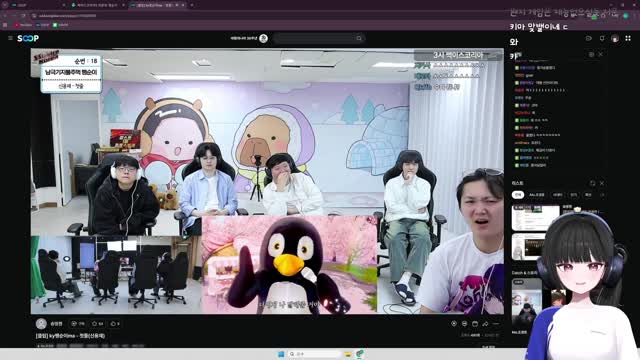Open the user profile avatar in header
640x360 pixels.
(615, 38)
